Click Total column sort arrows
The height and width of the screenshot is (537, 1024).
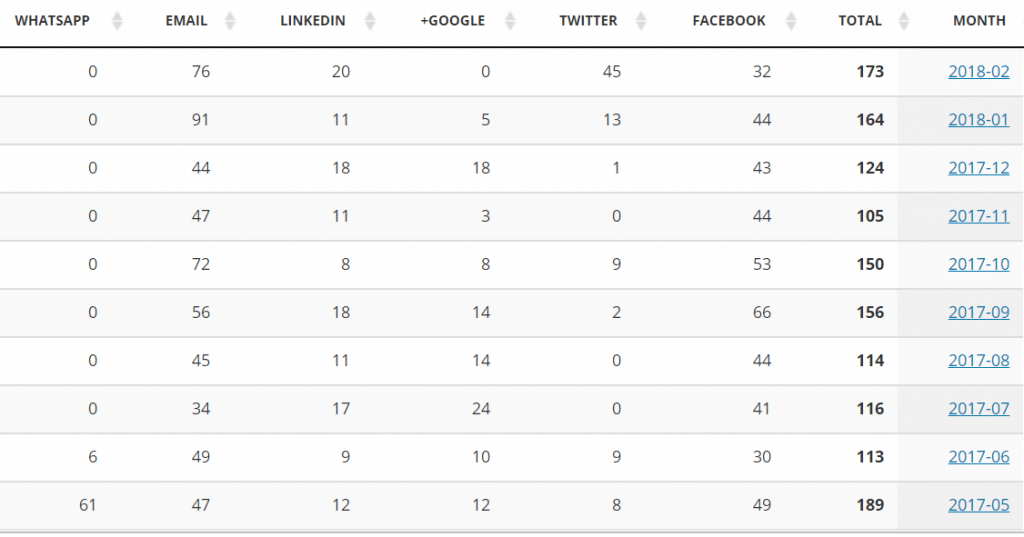click(x=904, y=21)
